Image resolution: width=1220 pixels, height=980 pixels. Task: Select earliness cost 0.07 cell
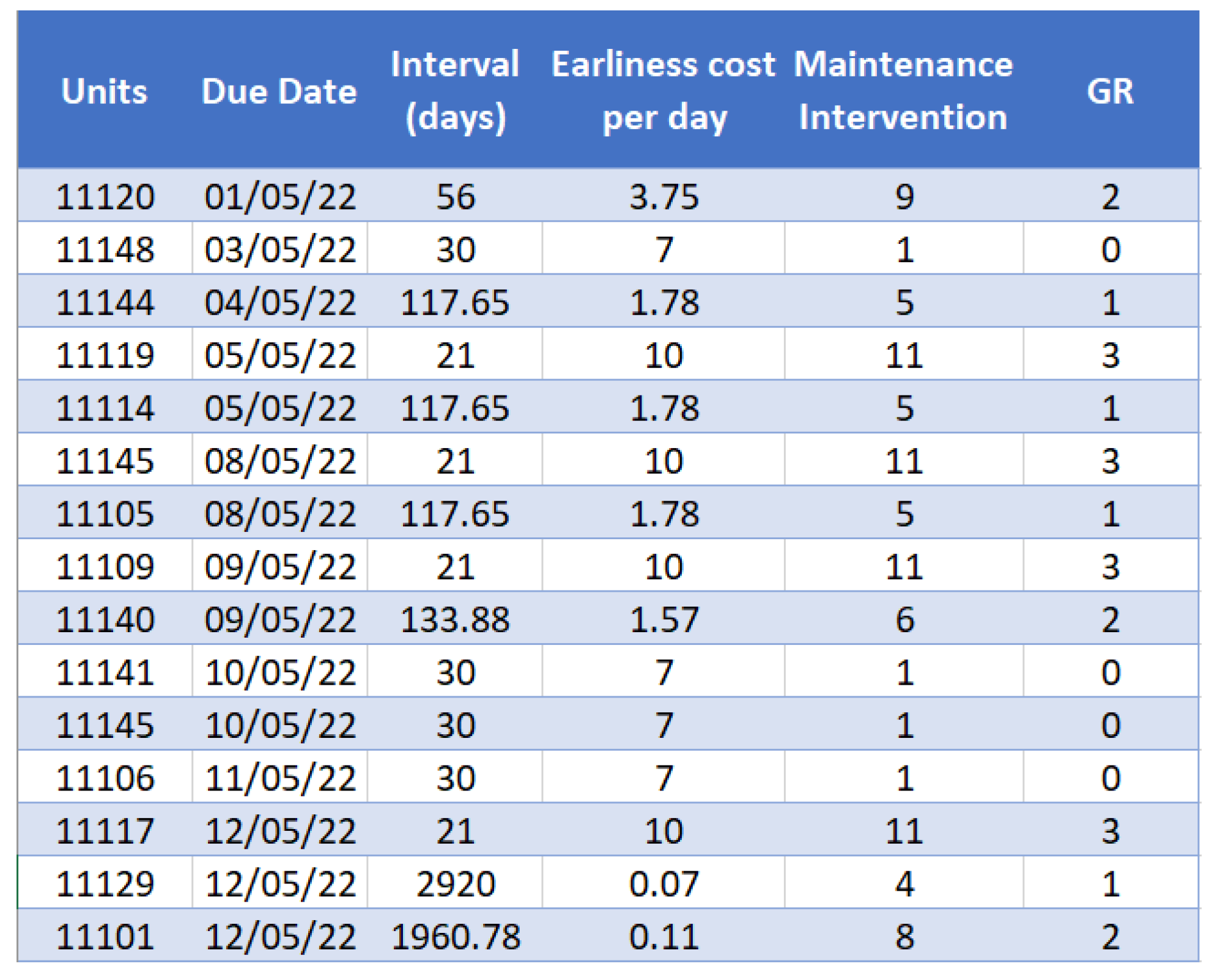coord(664,883)
